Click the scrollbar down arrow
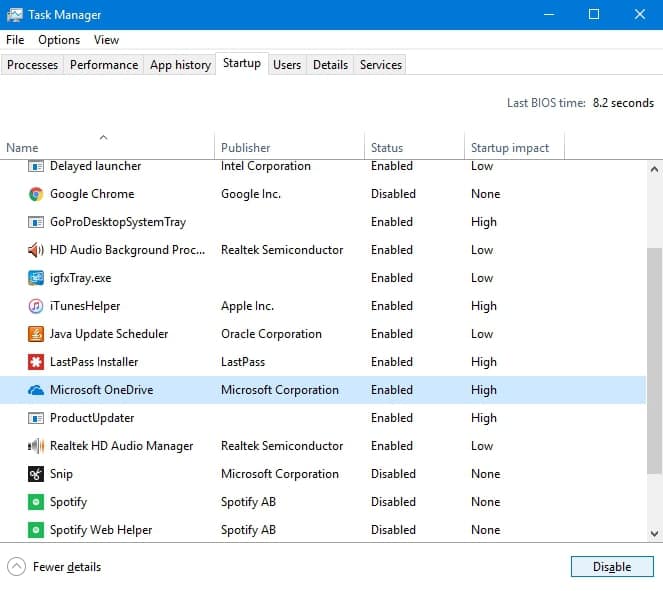The height and width of the screenshot is (591, 663). point(655,534)
